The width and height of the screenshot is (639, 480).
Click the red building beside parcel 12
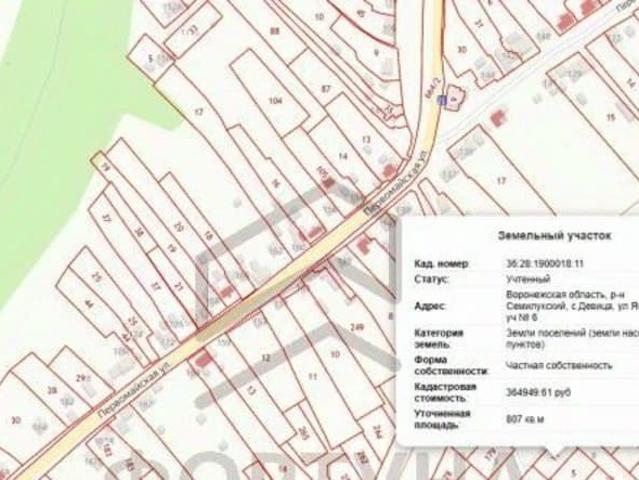(206, 356)
